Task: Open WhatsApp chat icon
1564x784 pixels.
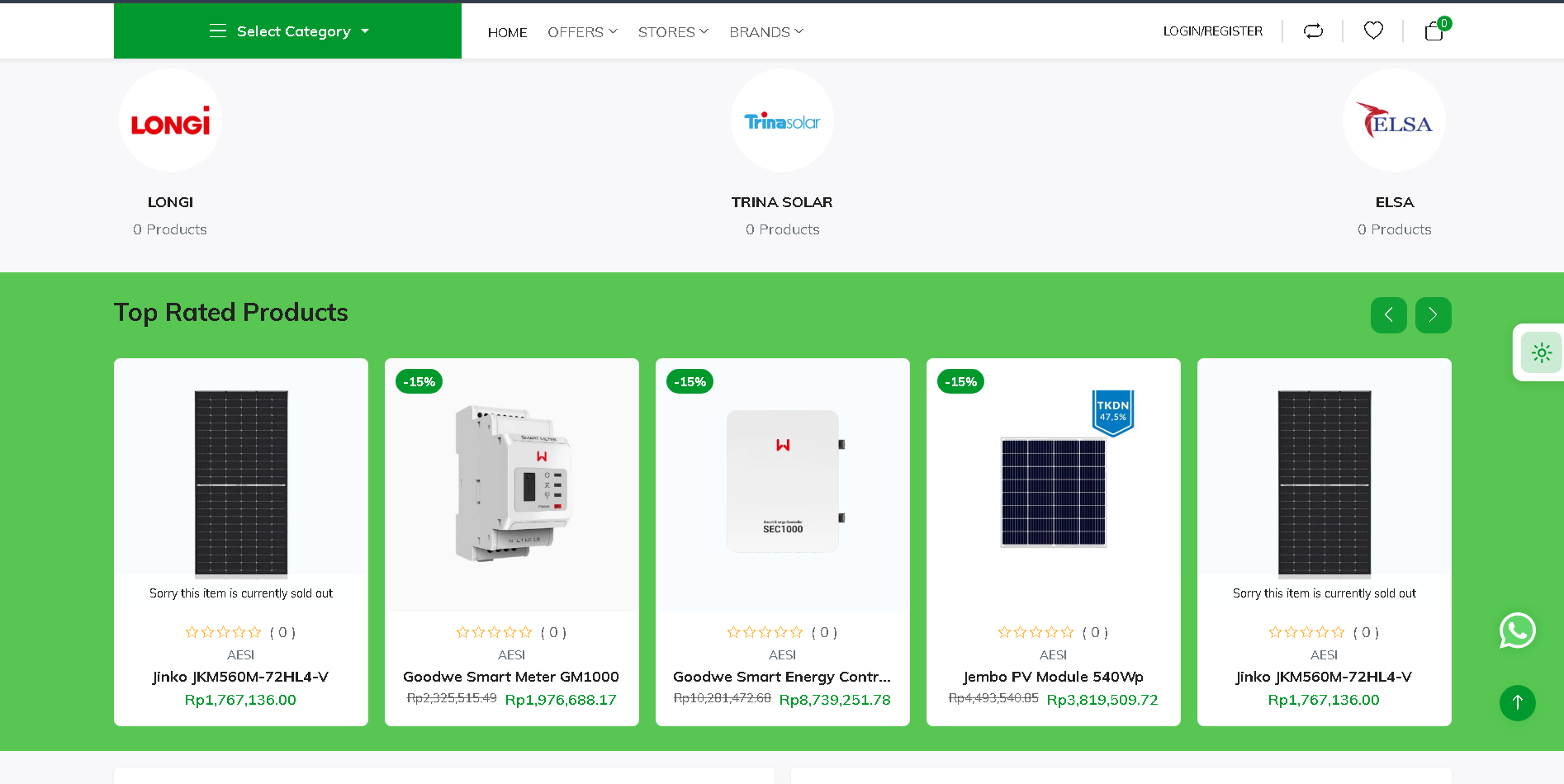Action: (x=1517, y=631)
